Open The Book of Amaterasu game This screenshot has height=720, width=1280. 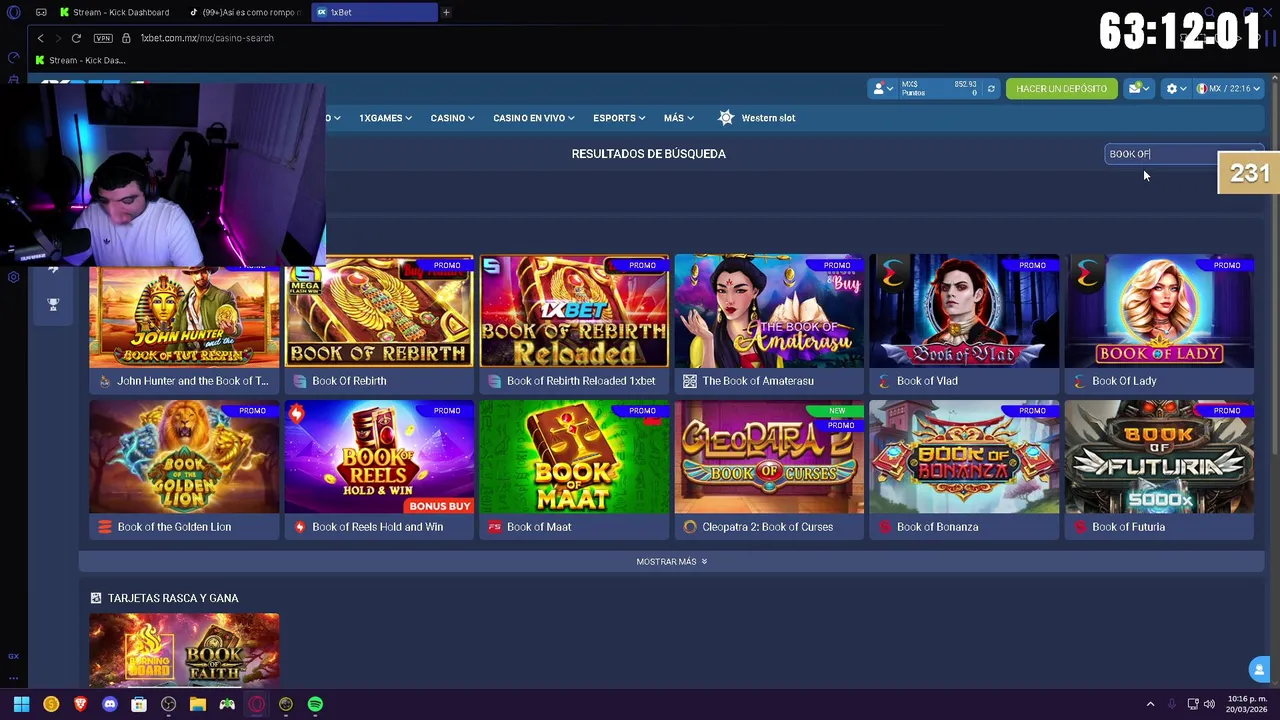pyautogui.click(x=769, y=311)
